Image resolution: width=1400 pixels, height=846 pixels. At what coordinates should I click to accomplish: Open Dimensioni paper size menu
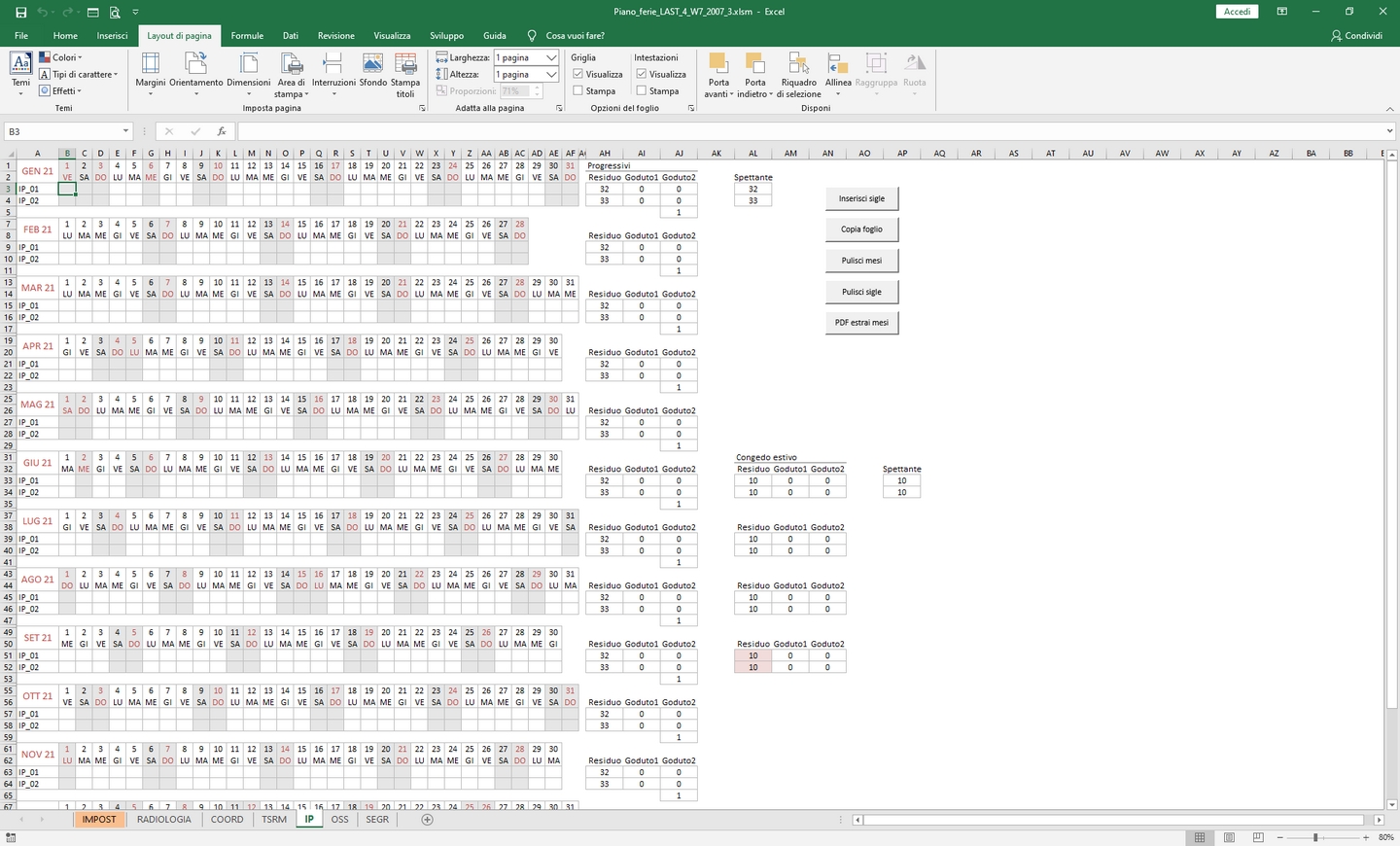point(249,75)
